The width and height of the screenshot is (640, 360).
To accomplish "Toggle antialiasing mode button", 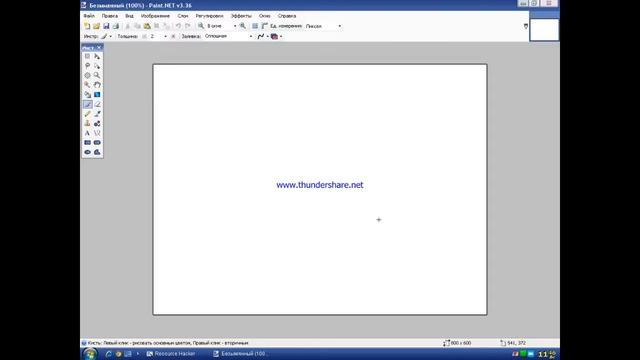I will pyautogui.click(x=261, y=36).
